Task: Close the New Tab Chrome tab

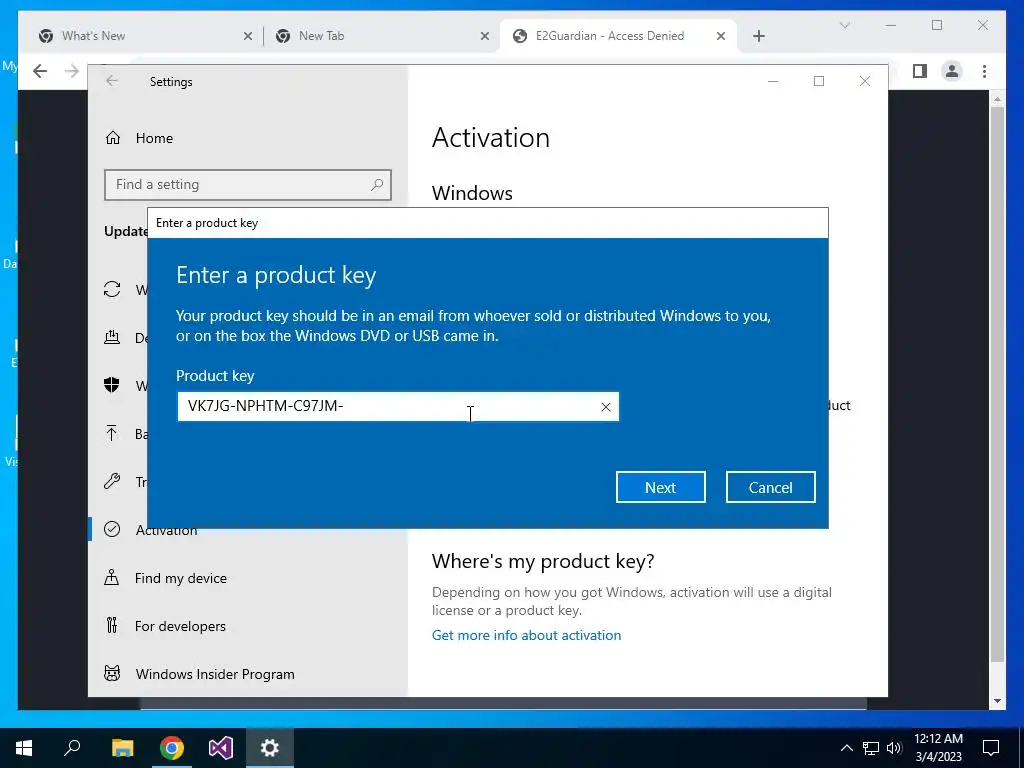Action: coord(485,37)
